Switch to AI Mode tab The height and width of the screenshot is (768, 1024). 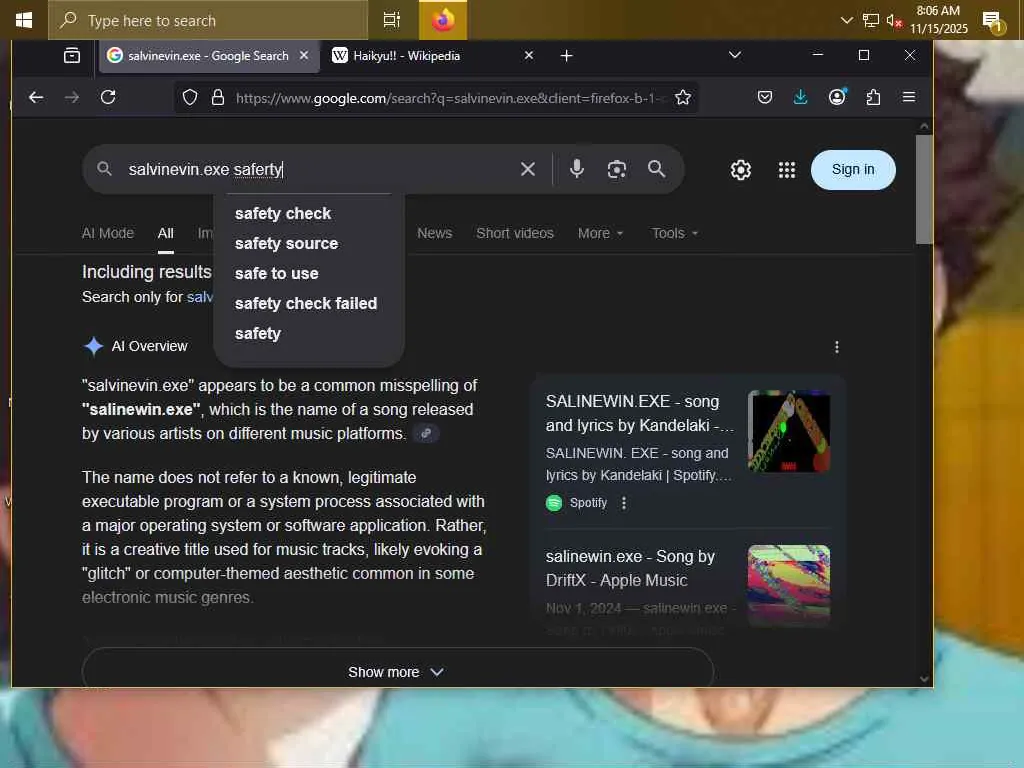tap(108, 233)
